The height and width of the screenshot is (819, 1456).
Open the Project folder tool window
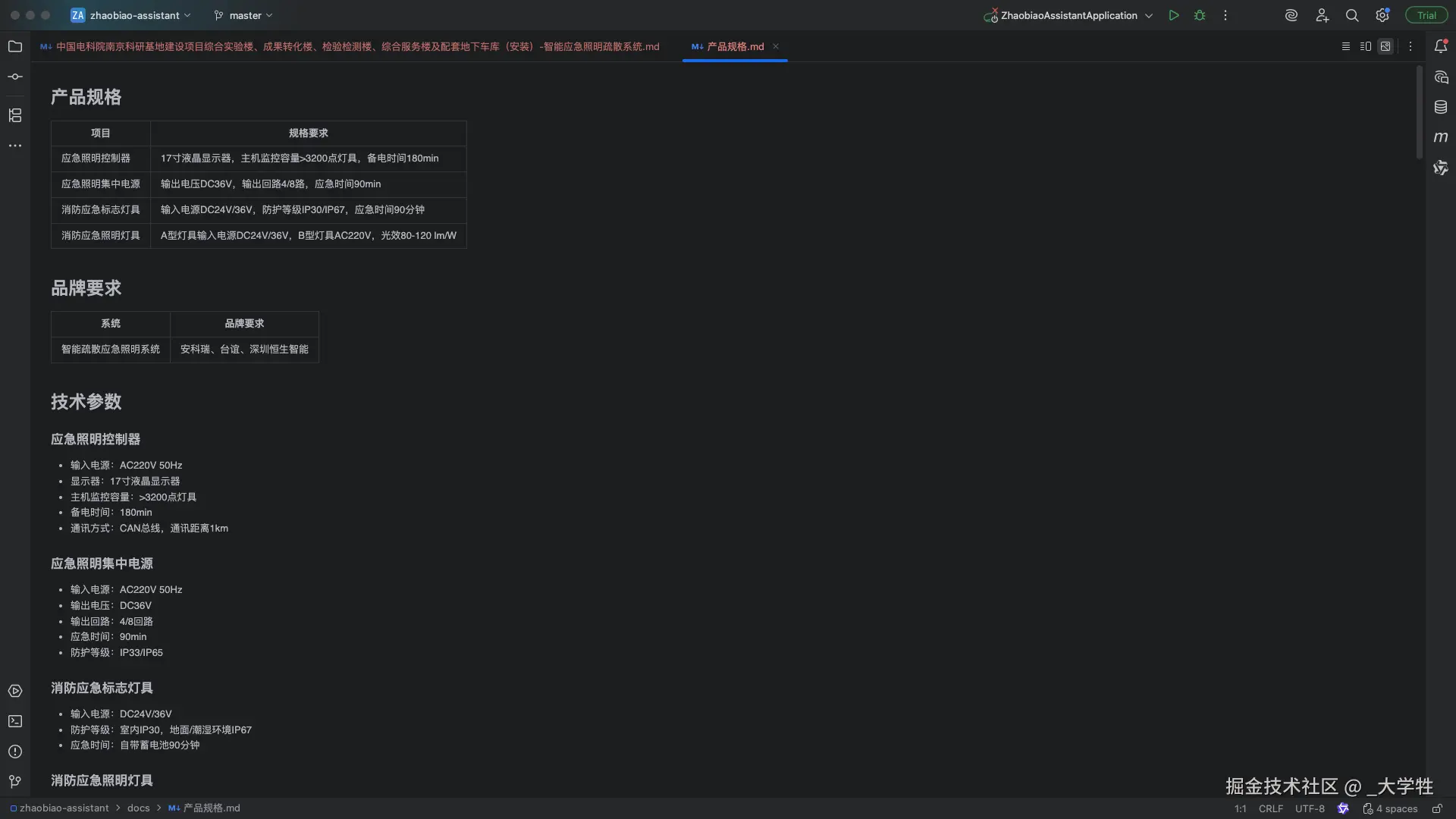15,46
